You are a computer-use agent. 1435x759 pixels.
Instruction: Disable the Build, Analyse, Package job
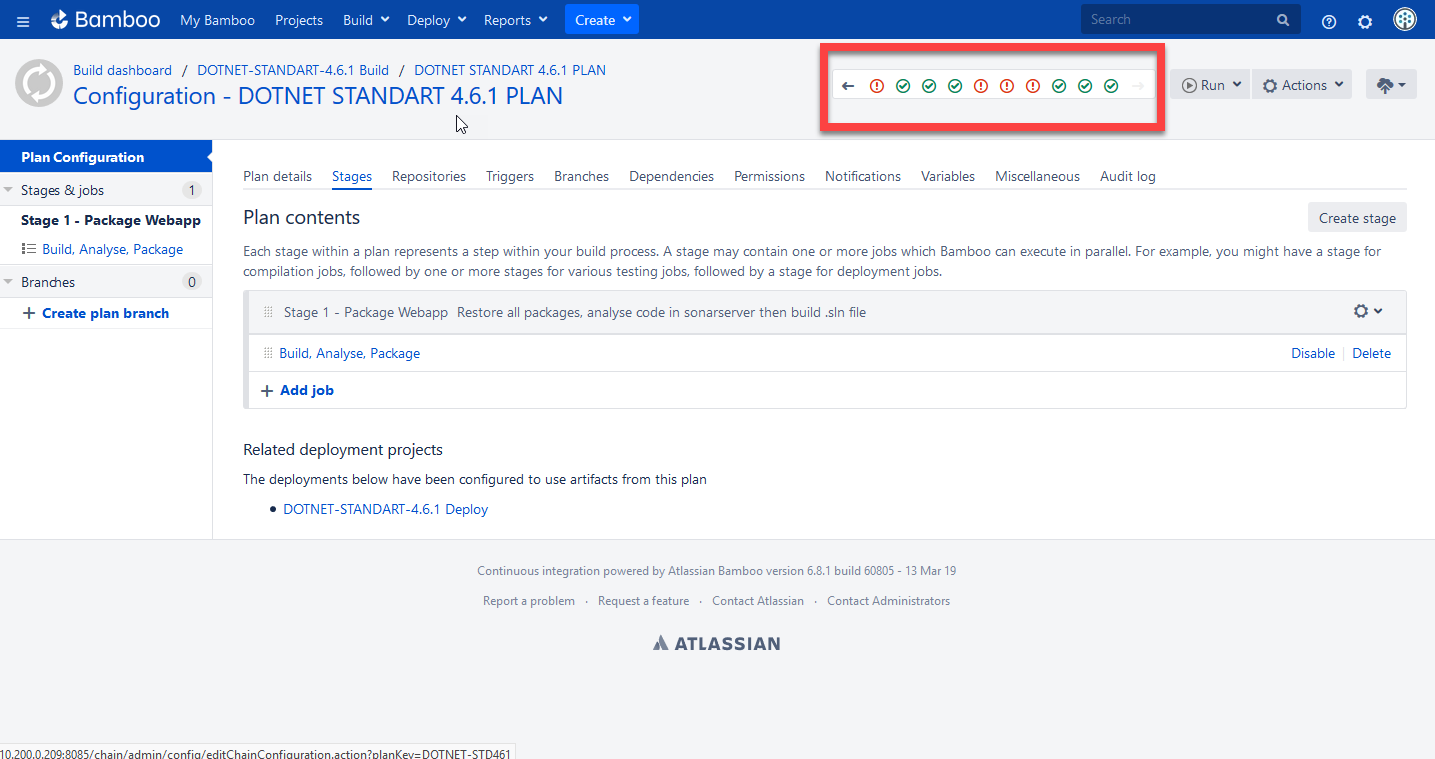1313,353
